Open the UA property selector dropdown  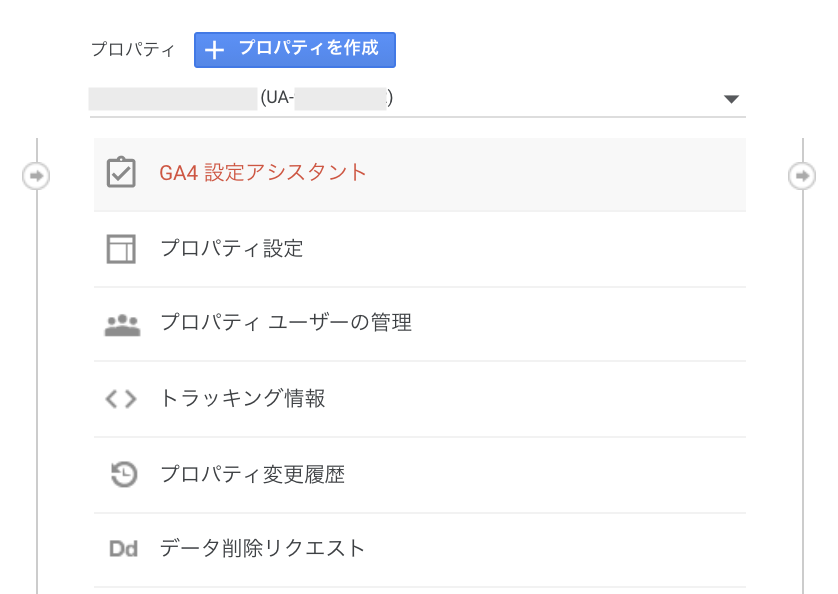click(417, 99)
